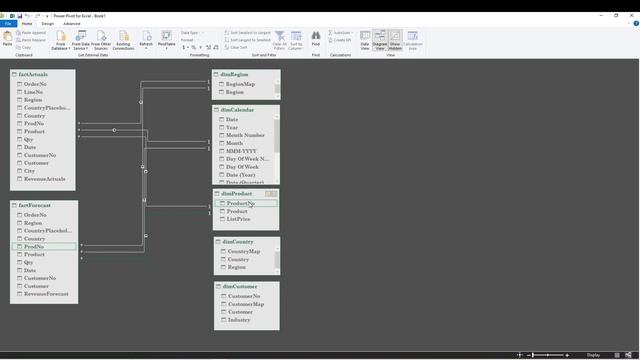Click the zoom slider in status bar
Screen dimensions: 640x360
pyautogui.click(x=548, y=355)
